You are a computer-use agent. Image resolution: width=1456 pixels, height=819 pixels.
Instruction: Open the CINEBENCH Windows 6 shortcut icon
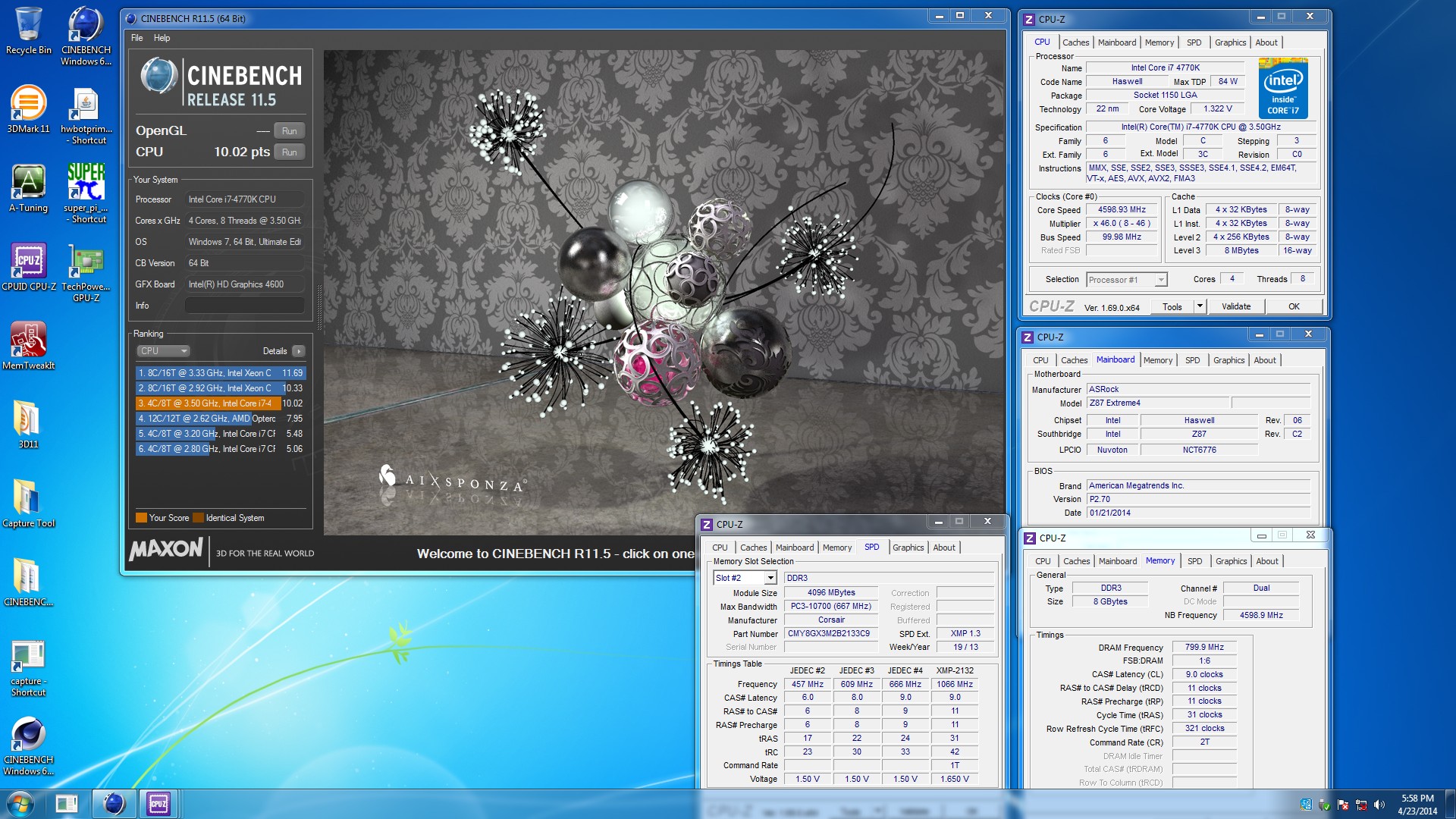click(86, 36)
